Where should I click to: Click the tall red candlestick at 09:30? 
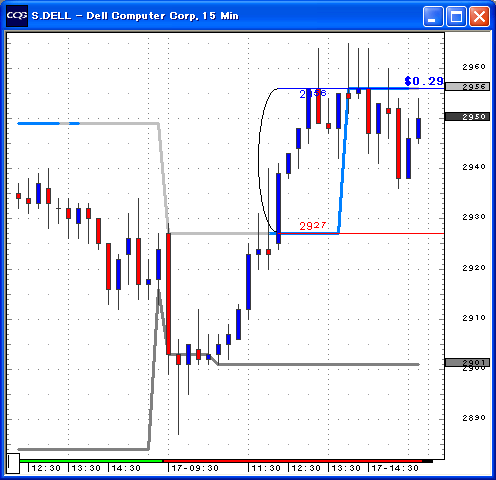169,294
